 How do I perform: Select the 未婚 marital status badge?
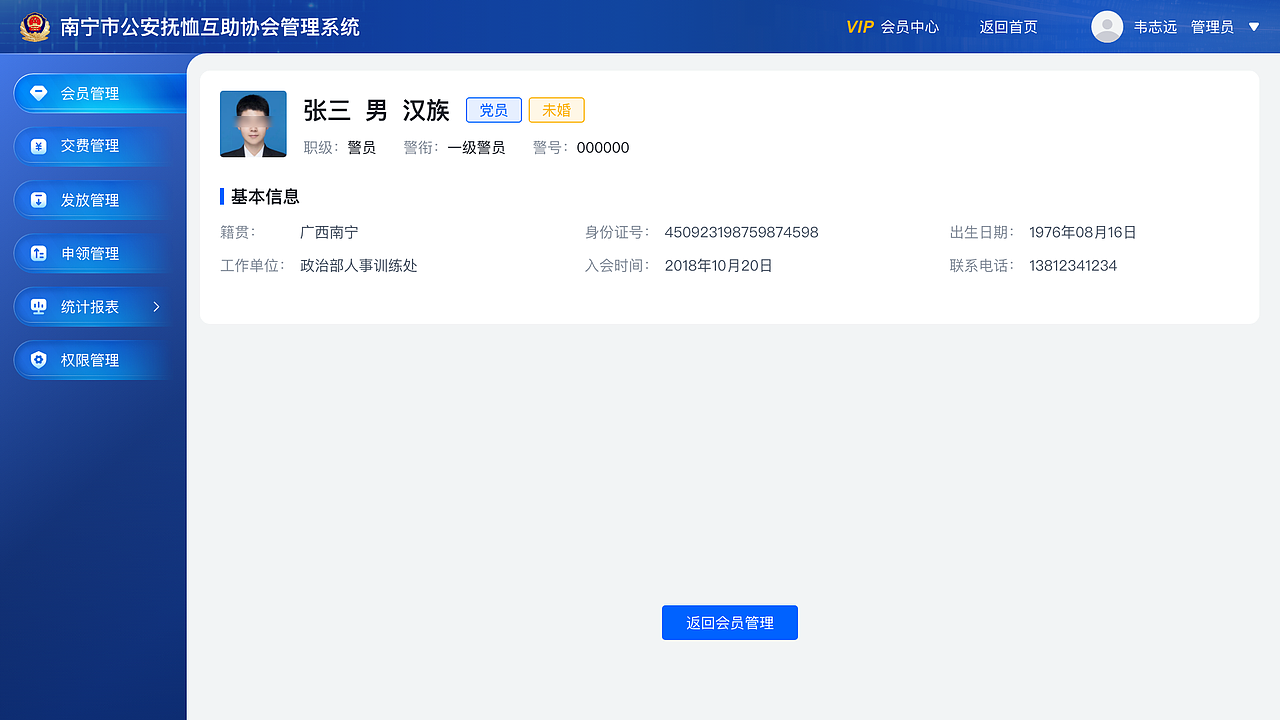click(556, 110)
